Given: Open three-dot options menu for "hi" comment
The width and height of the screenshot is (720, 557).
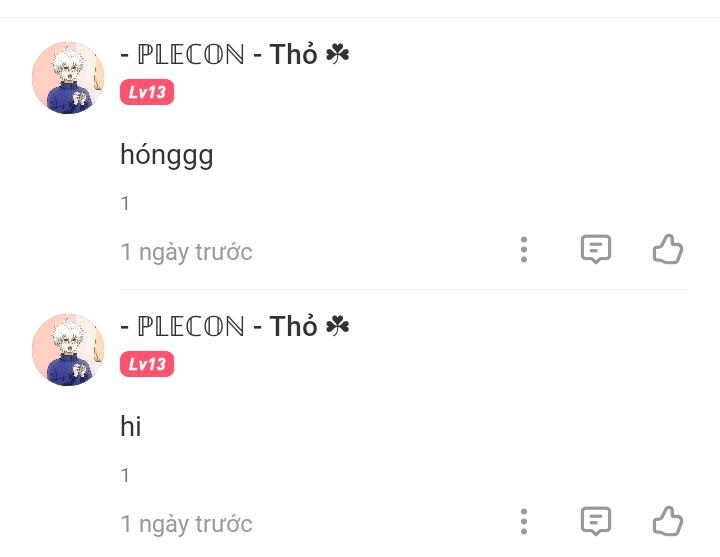Looking at the screenshot, I should (x=524, y=522).
